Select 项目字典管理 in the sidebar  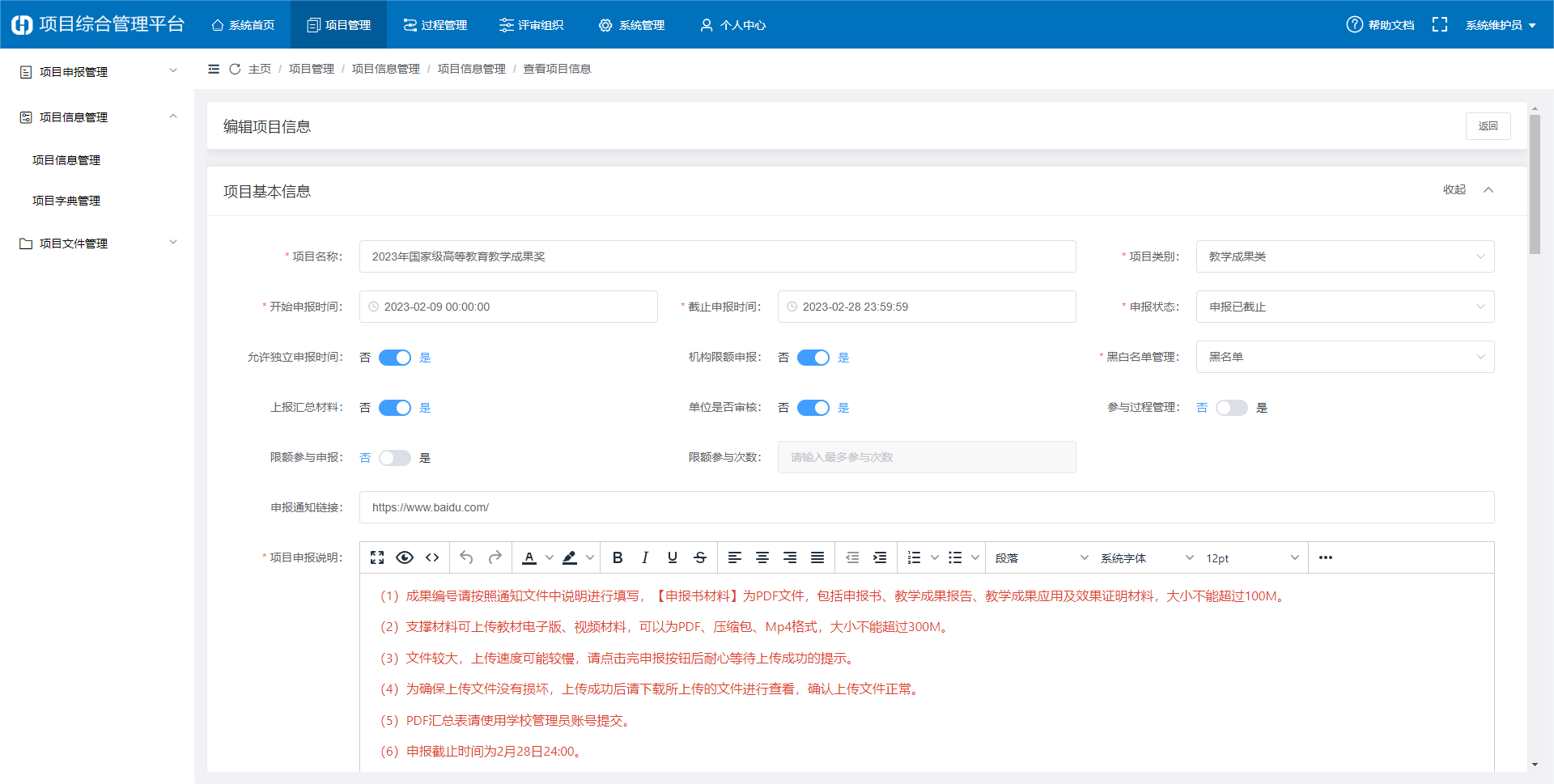click(66, 201)
